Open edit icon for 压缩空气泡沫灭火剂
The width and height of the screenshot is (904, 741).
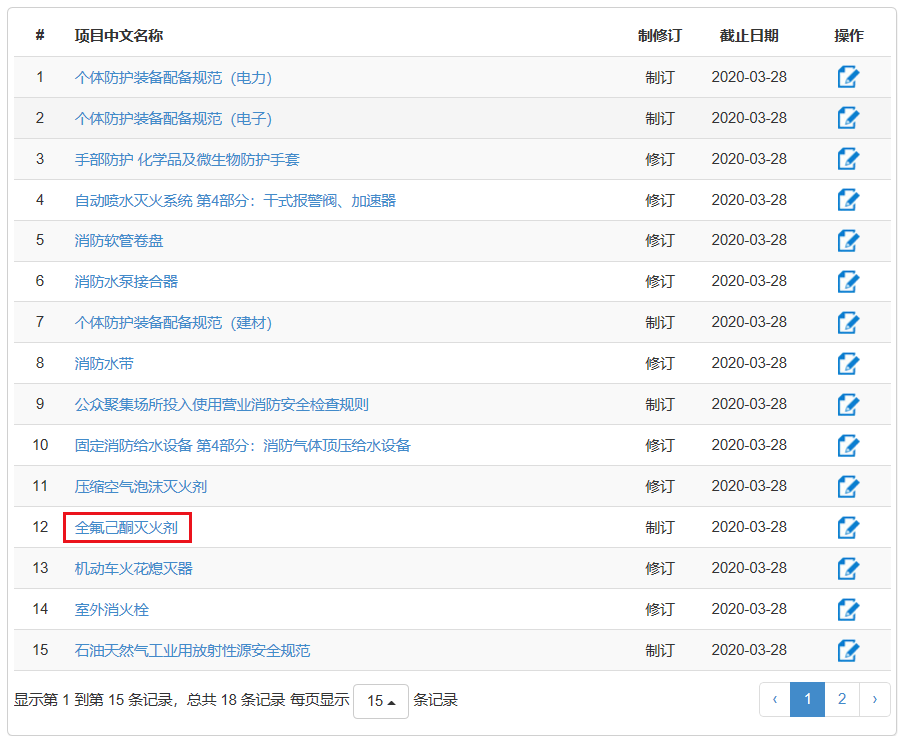848,486
